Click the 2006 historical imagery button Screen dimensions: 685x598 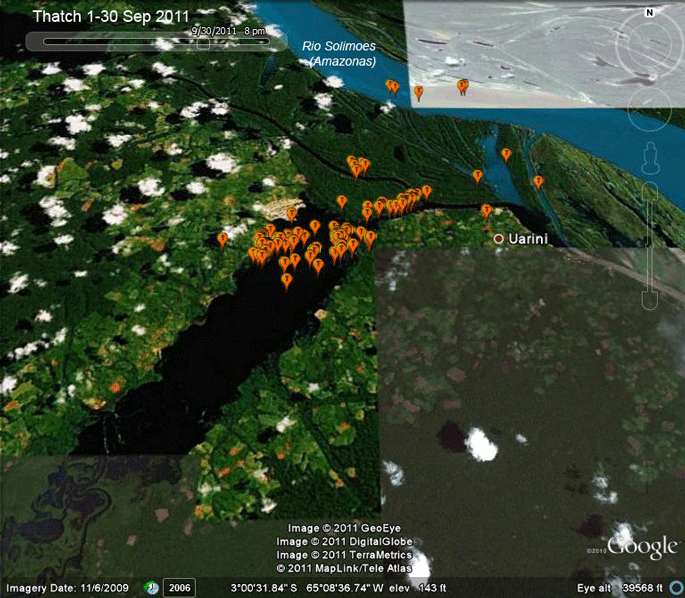180,588
